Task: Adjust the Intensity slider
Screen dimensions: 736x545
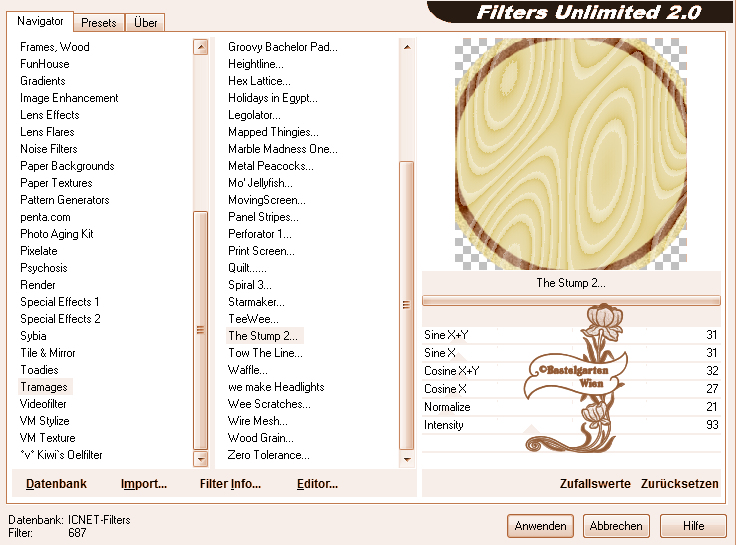Action: click(x=571, y=425)
